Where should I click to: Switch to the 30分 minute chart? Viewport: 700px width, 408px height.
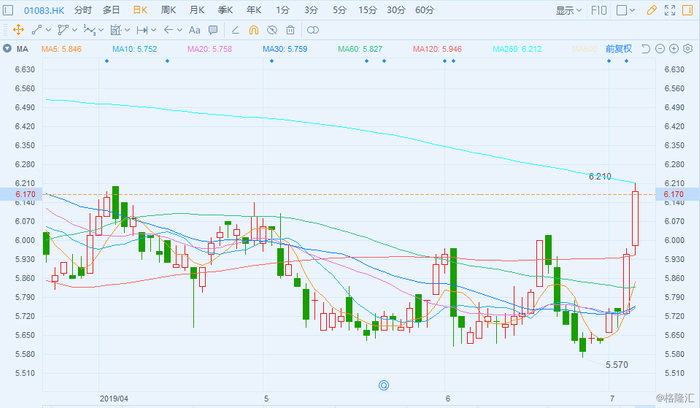[x=396, y=10]
